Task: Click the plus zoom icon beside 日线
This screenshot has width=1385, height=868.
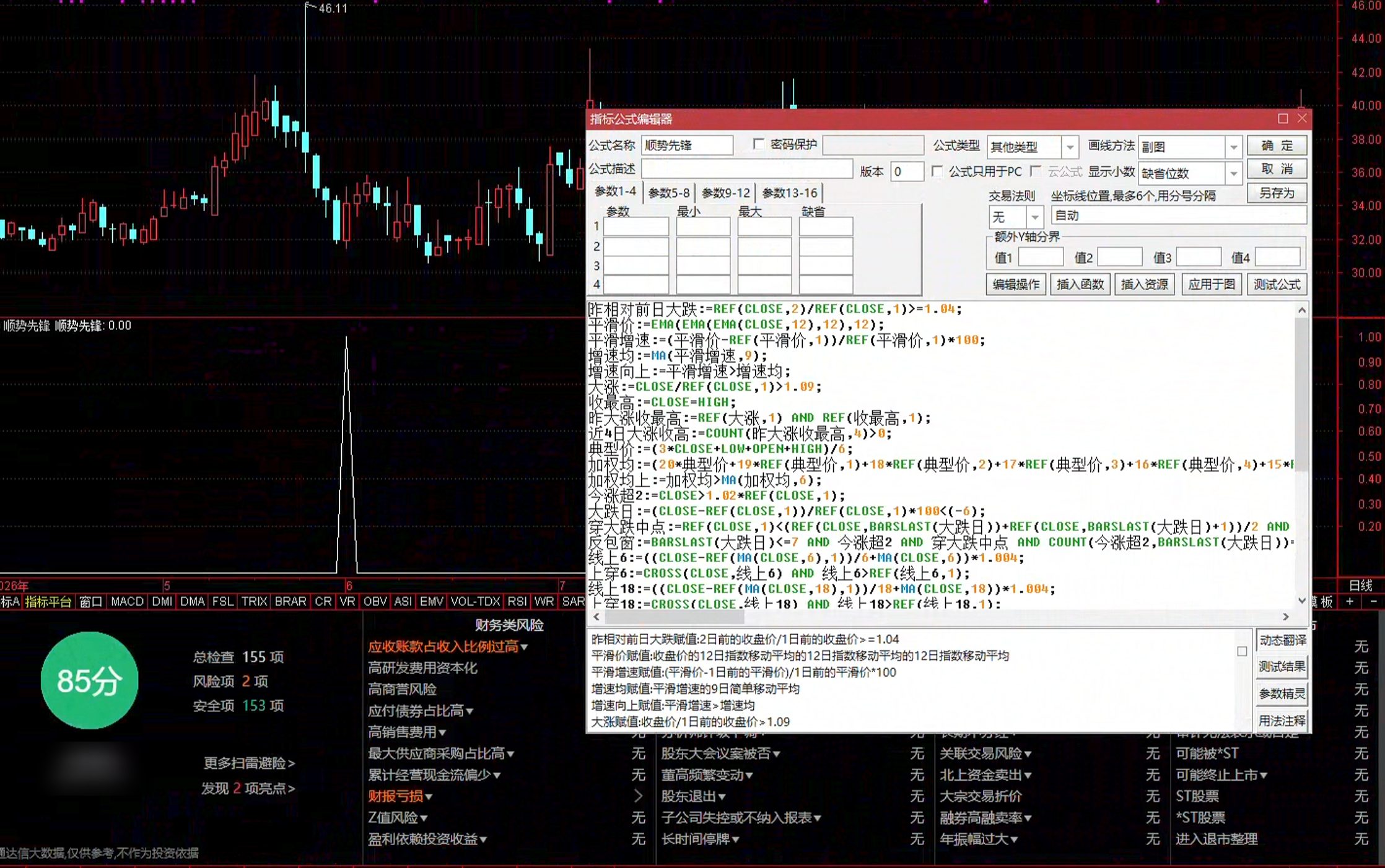Action: click(x=1350, y=601)
